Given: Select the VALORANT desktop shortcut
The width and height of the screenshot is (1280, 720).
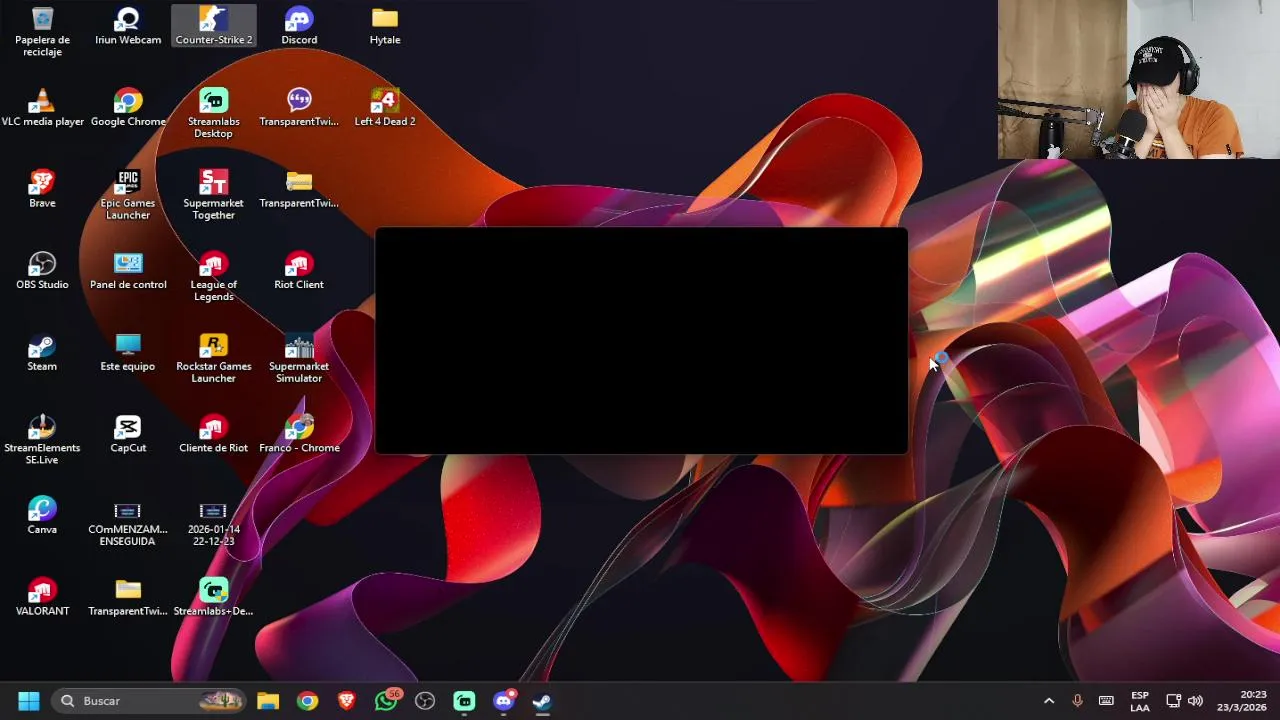Looking at the screenshot, I should click(x=42, y=597).
